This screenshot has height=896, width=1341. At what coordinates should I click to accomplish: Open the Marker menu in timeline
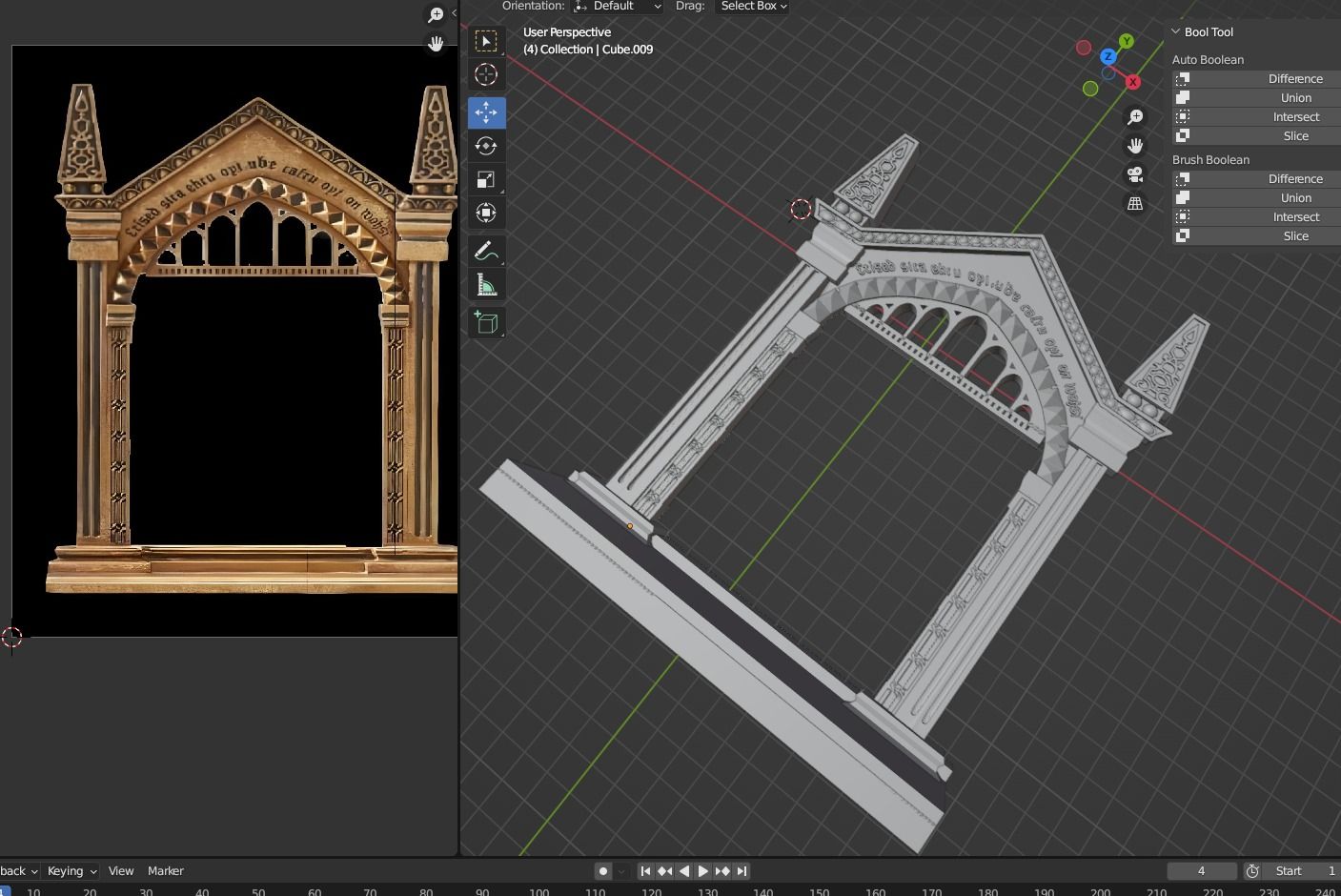166,871
